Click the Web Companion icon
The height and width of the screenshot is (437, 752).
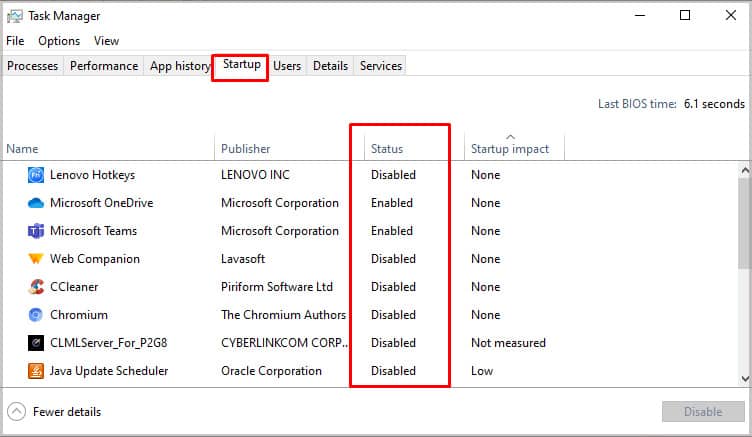tap(35, 259)
